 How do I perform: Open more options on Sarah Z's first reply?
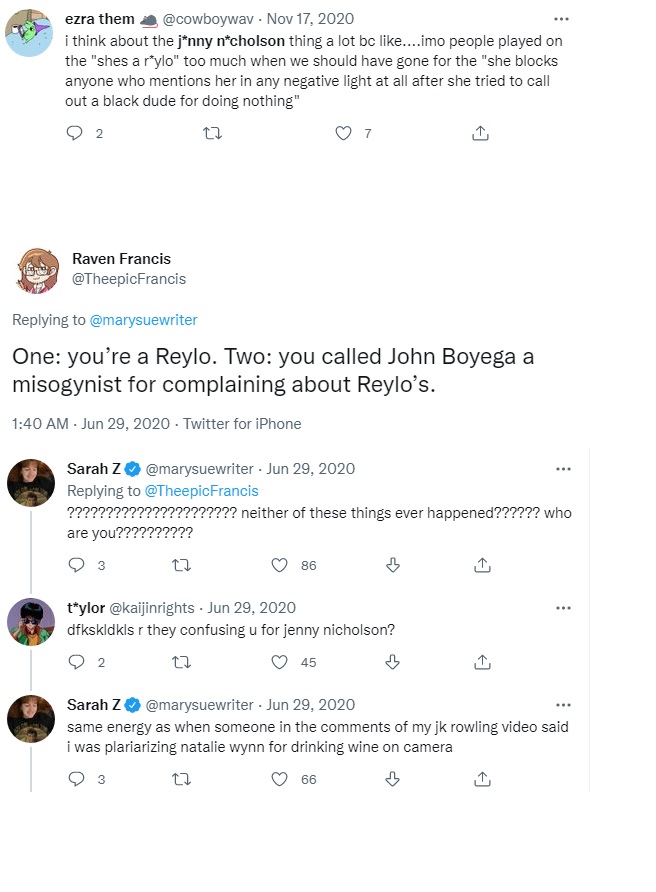[x=563, y=469]
